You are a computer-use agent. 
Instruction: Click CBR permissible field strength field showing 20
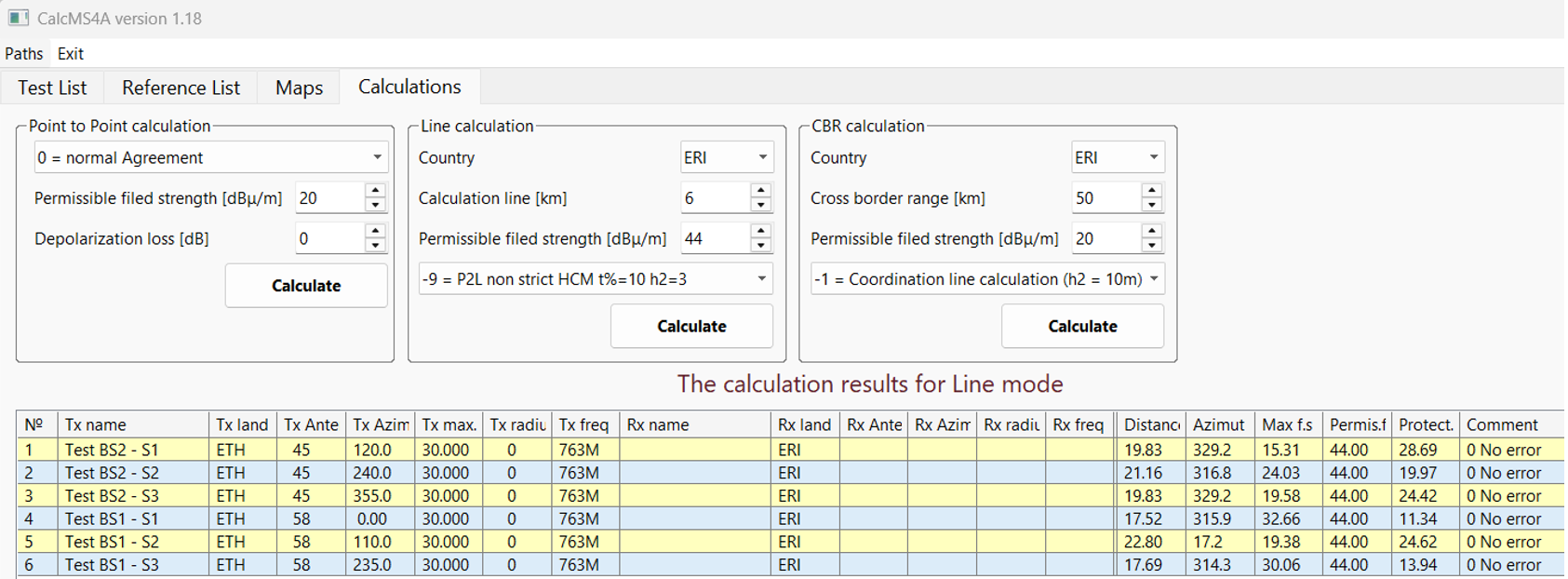(x=1106, y=238)
